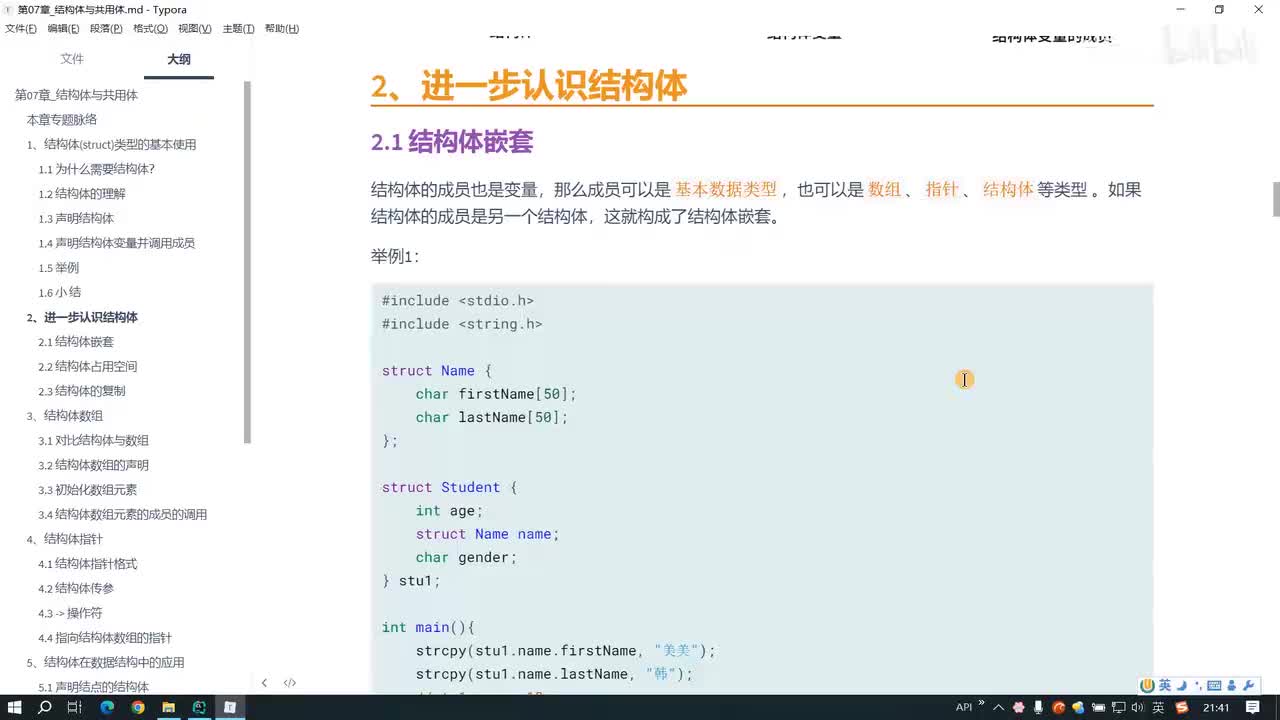Open the 格式(O) menu
The width and height of the screenshot is (1280, 720).
(151, 29)
